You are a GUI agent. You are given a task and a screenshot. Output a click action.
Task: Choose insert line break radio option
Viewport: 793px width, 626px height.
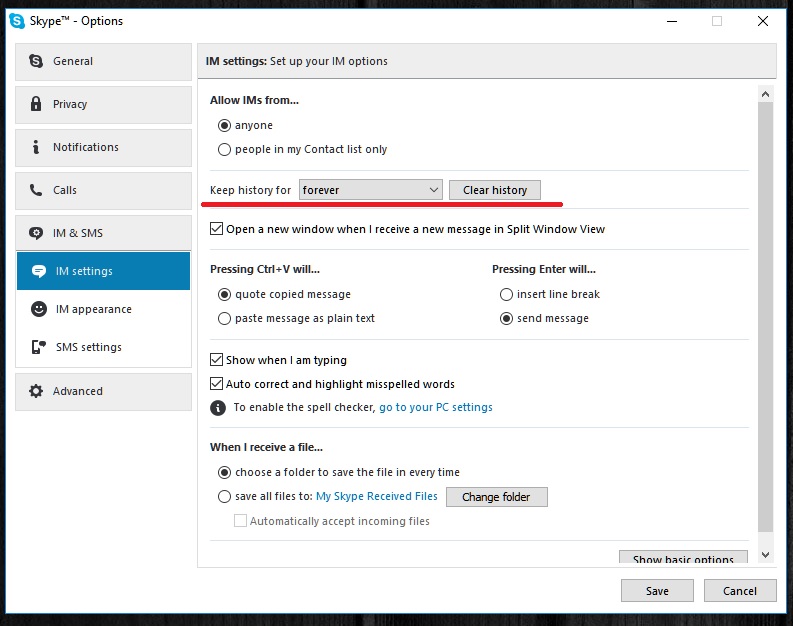coord(506,294)
